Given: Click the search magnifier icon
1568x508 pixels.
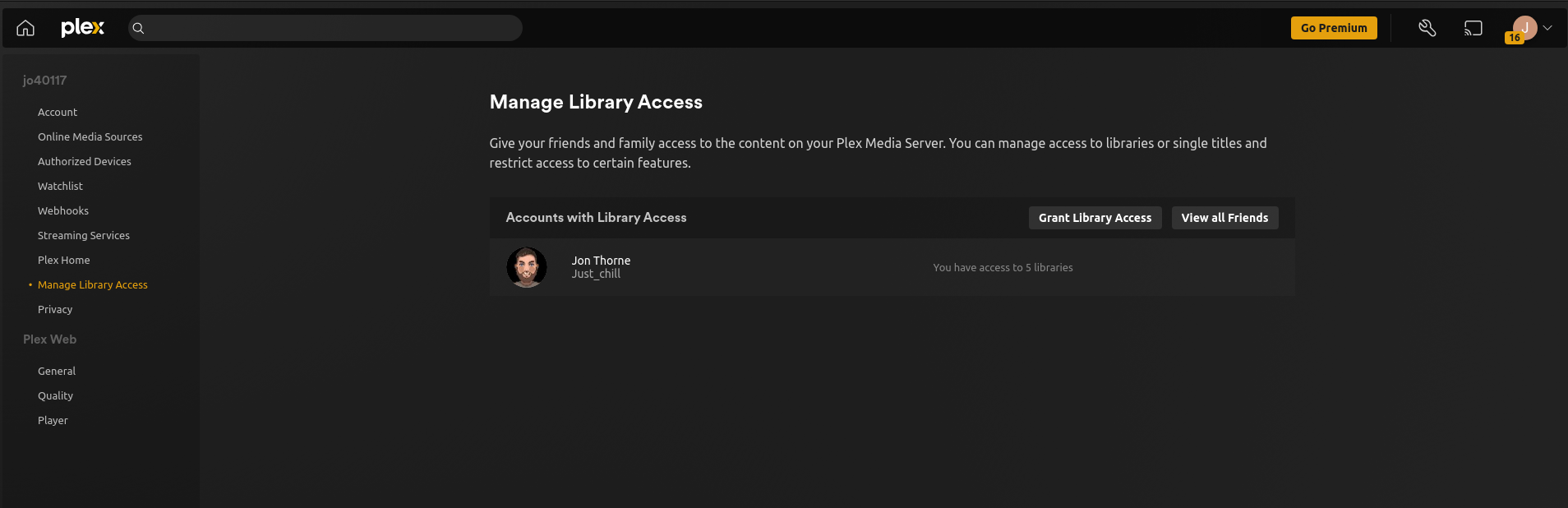Looking at the screenshot, I should pyautogui.click(x=139, y=28).
